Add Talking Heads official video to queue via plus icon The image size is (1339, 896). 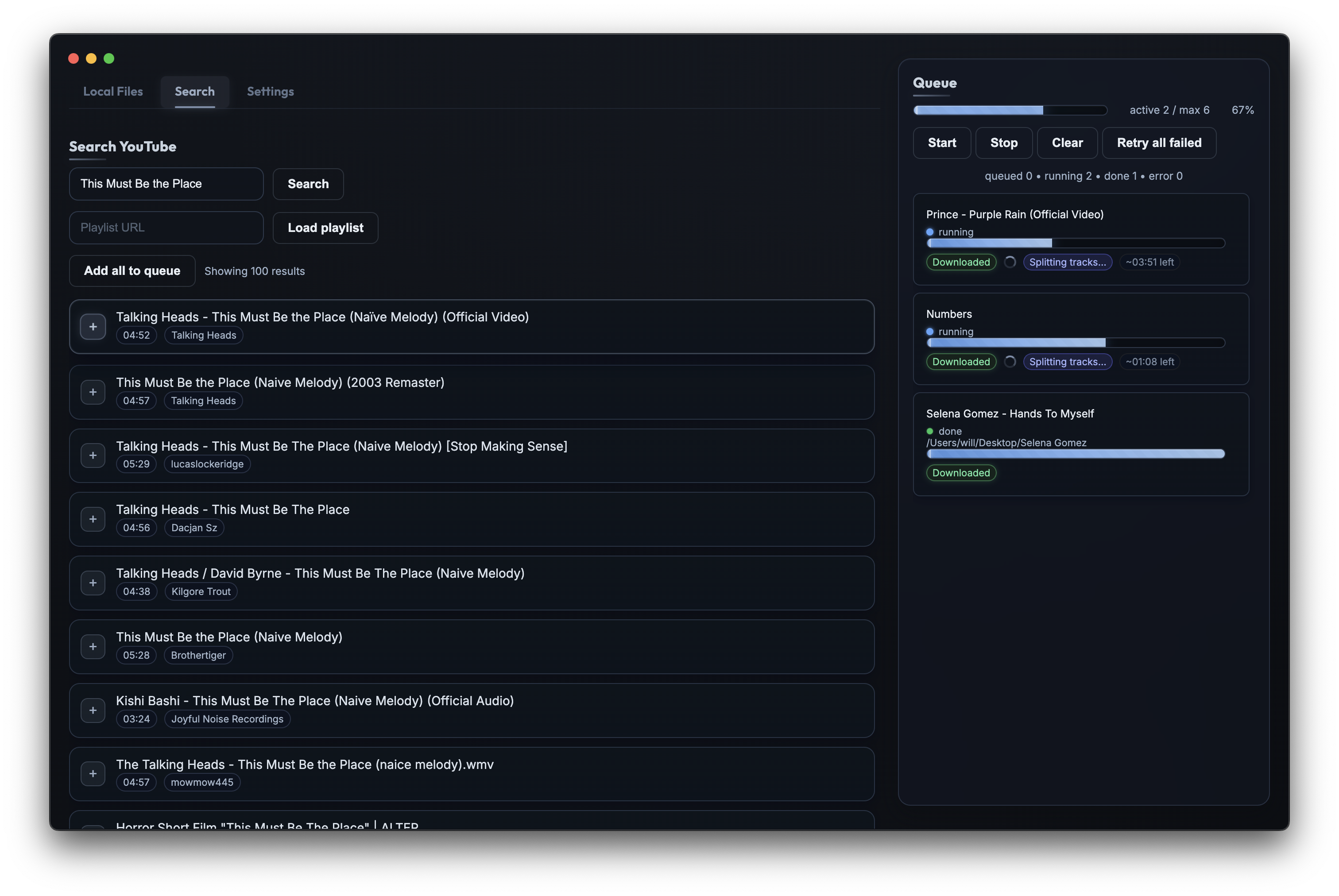(93, 326)
